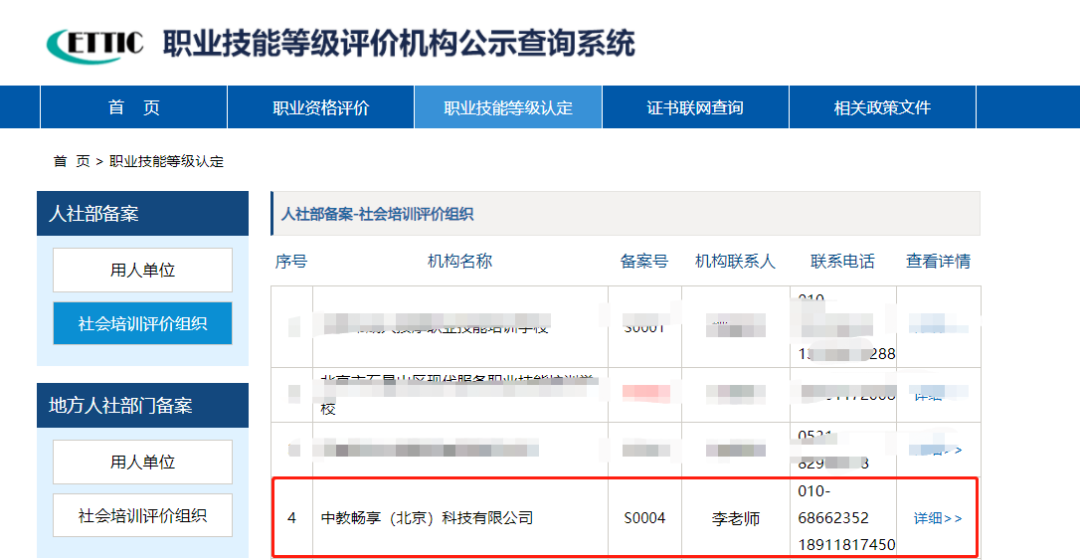
Task: Go to 首页 in navigation bar
Action: 133,108
